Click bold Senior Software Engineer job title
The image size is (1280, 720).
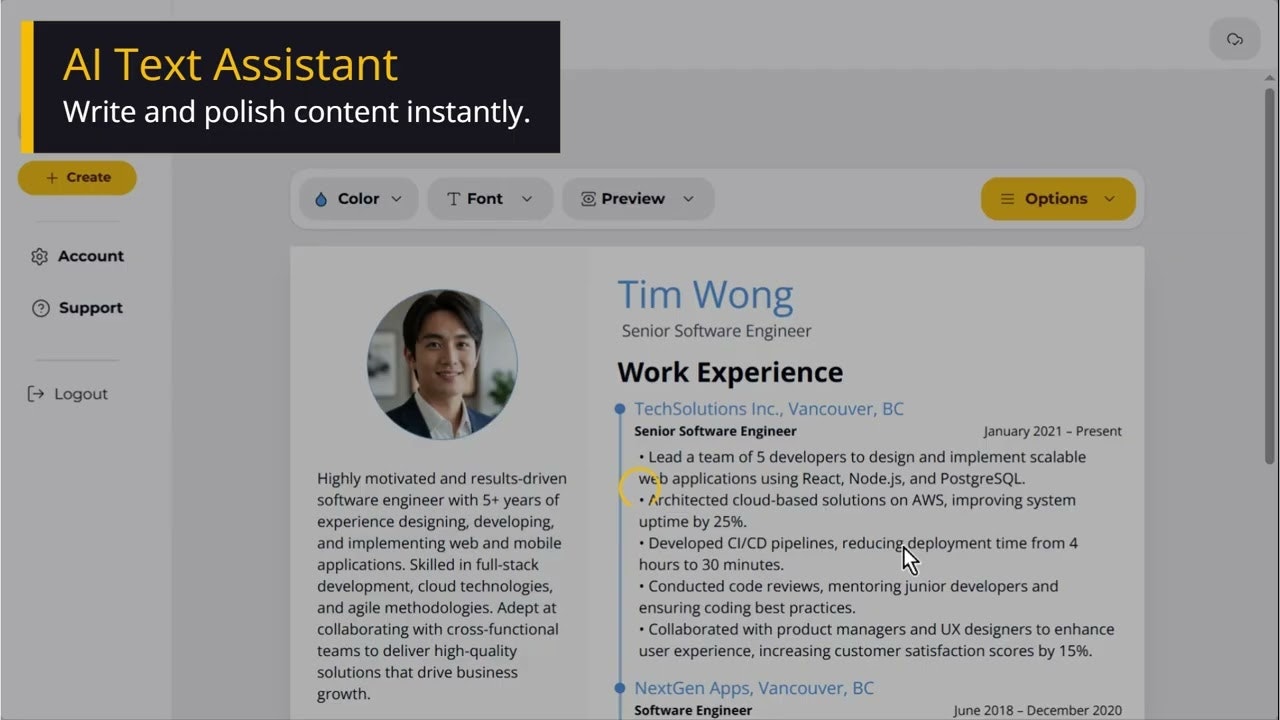(x=715, y=432)
